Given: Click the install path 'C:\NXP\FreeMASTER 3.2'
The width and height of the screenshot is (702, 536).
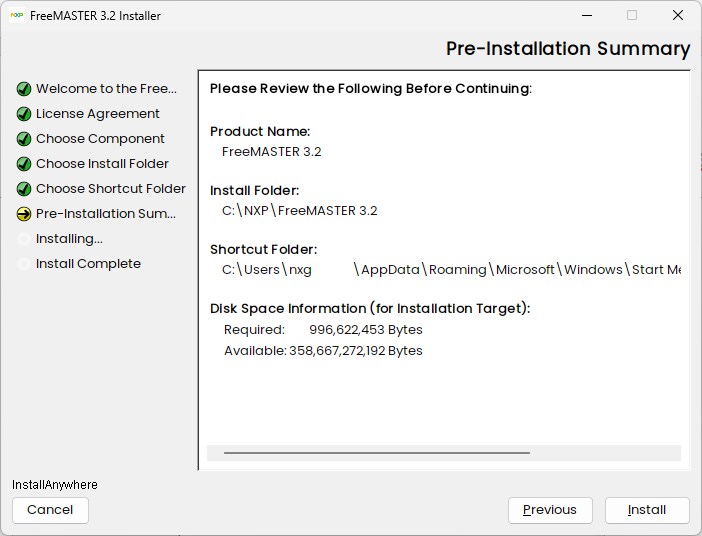Looking at the screenshot, I should pos(300,210).
